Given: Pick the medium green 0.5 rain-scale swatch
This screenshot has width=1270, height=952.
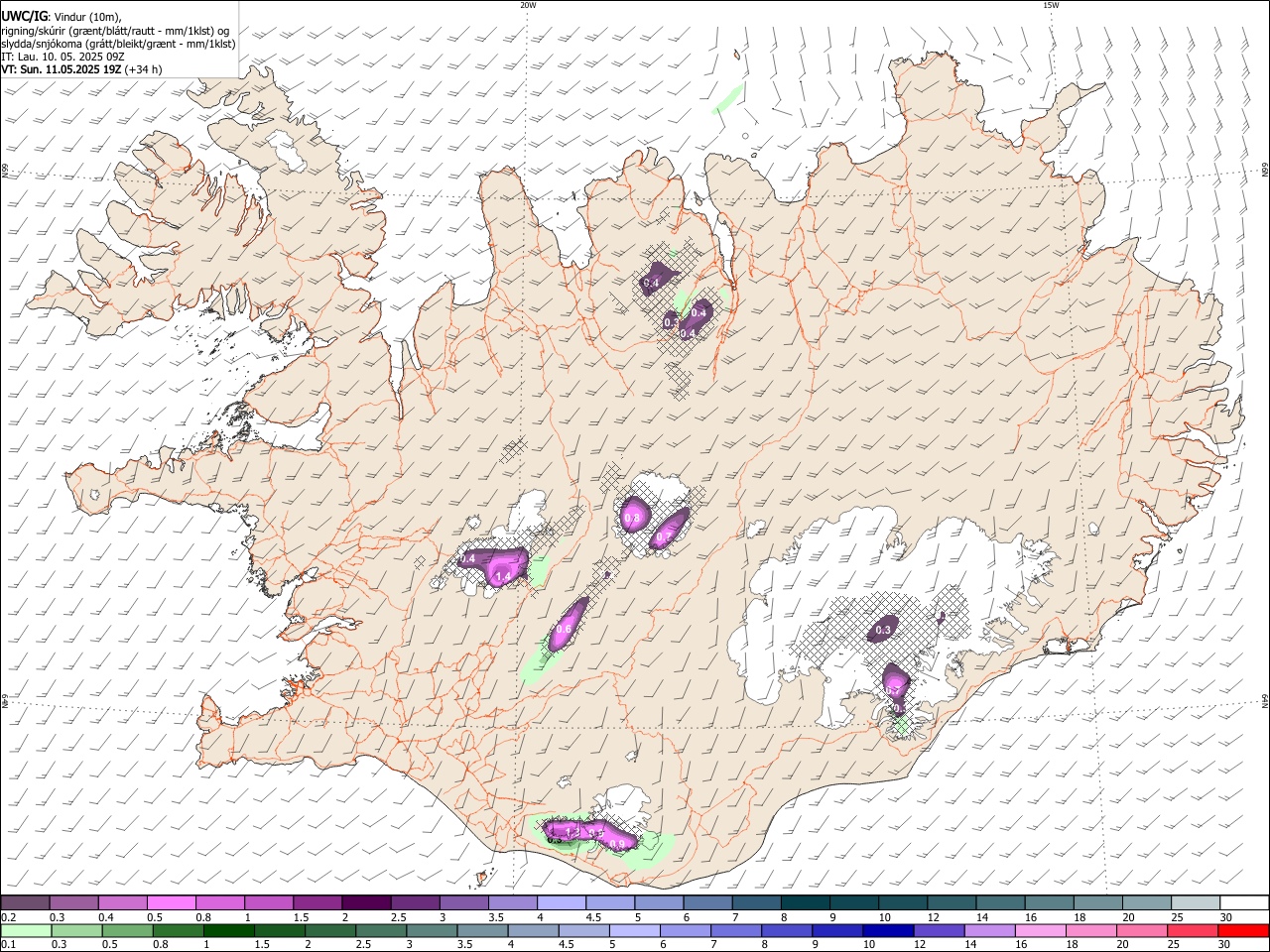Looking at the screenshot, I should (127, 931).
